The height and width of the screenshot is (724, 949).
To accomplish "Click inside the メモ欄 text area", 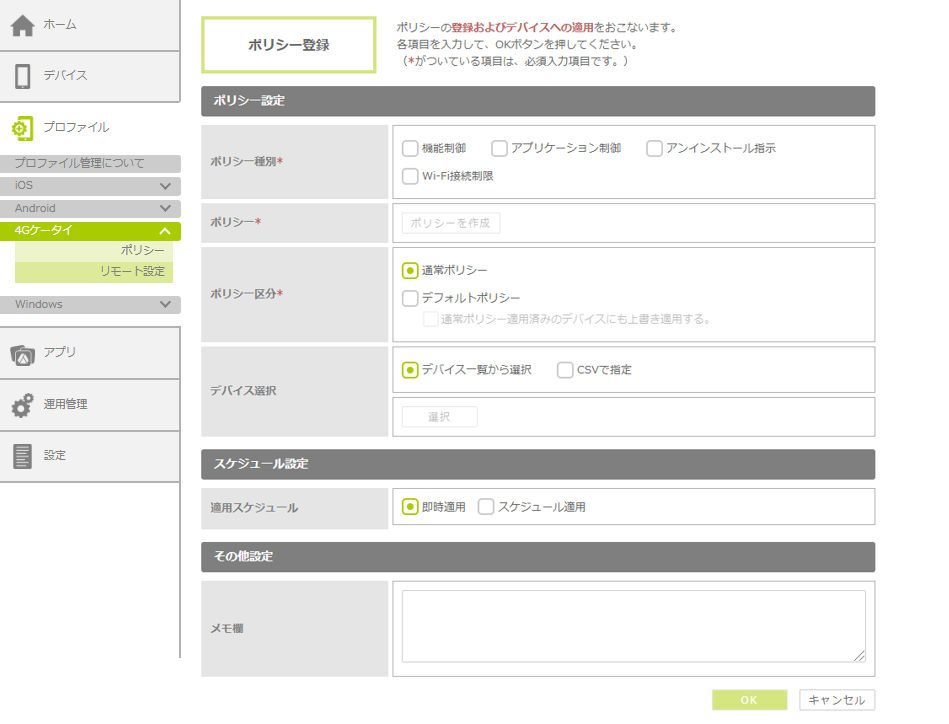I will tap(633, 625).
